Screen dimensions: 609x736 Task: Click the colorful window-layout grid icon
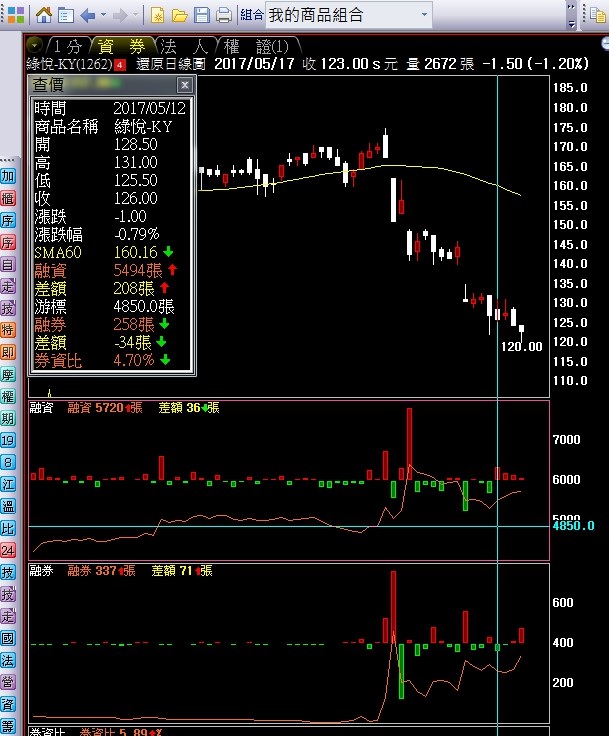point(15,15)
